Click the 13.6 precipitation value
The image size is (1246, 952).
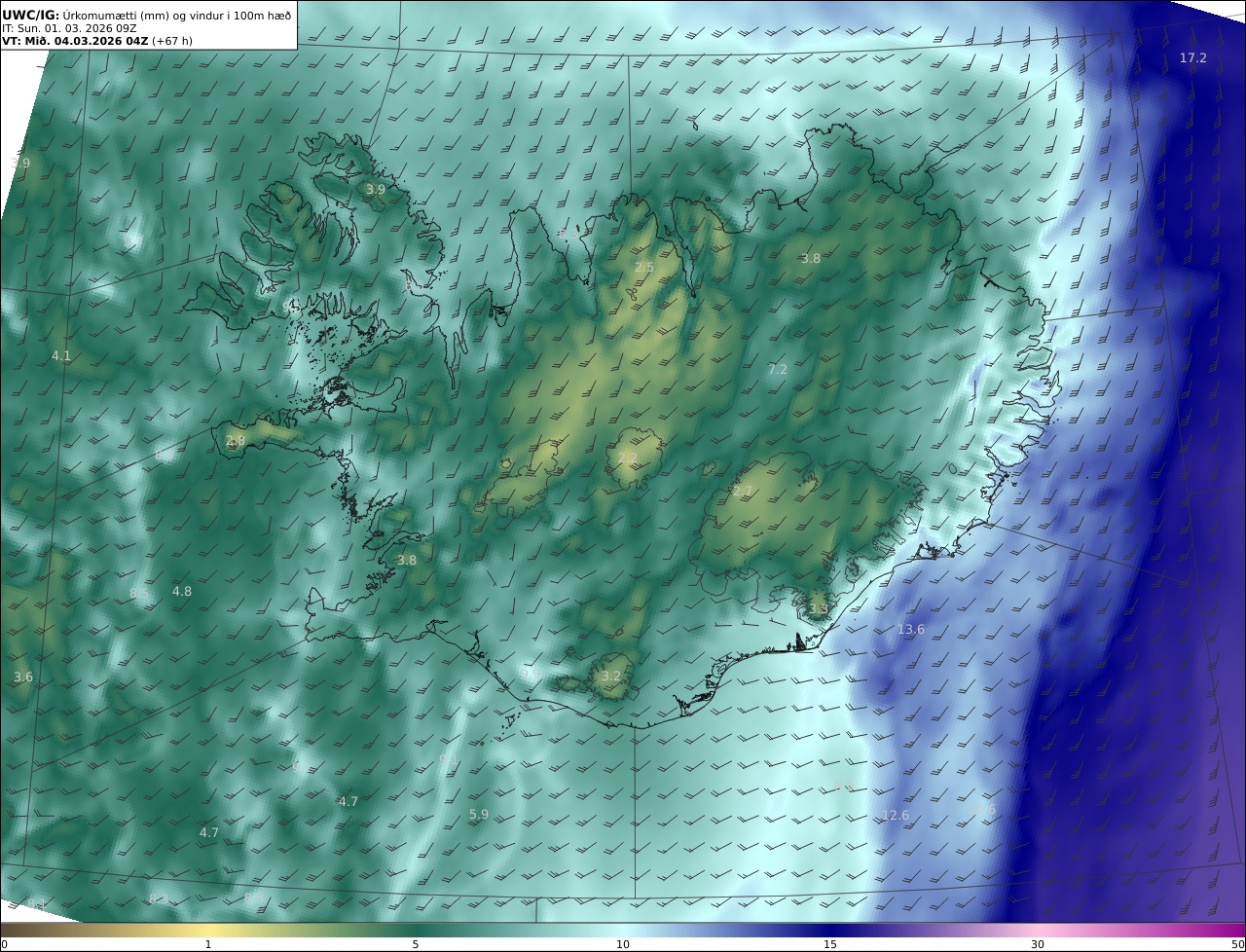pos(911,630)
